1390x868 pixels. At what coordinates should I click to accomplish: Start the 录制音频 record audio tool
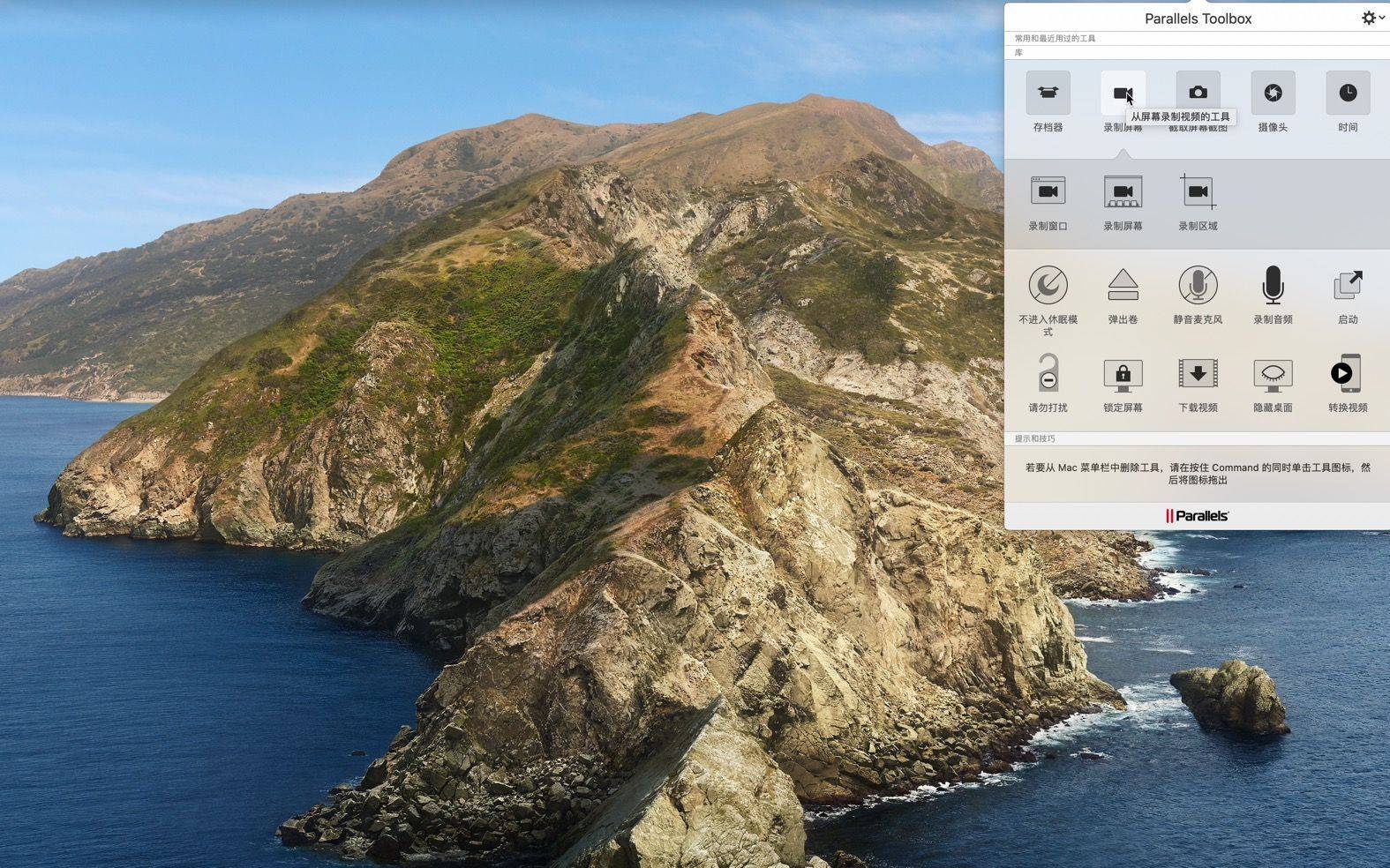[x=1273, y=286]
